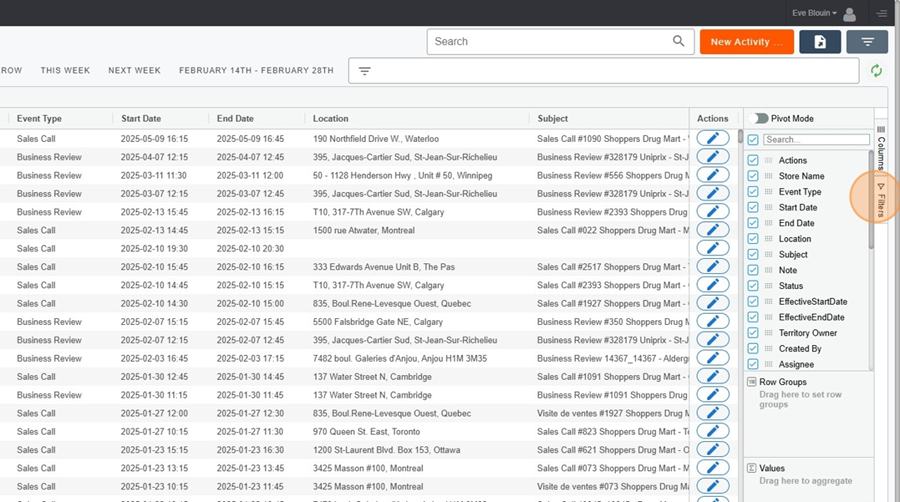Edit the 2025-02-10 14:45 Calgary row

tap(713, 285)
